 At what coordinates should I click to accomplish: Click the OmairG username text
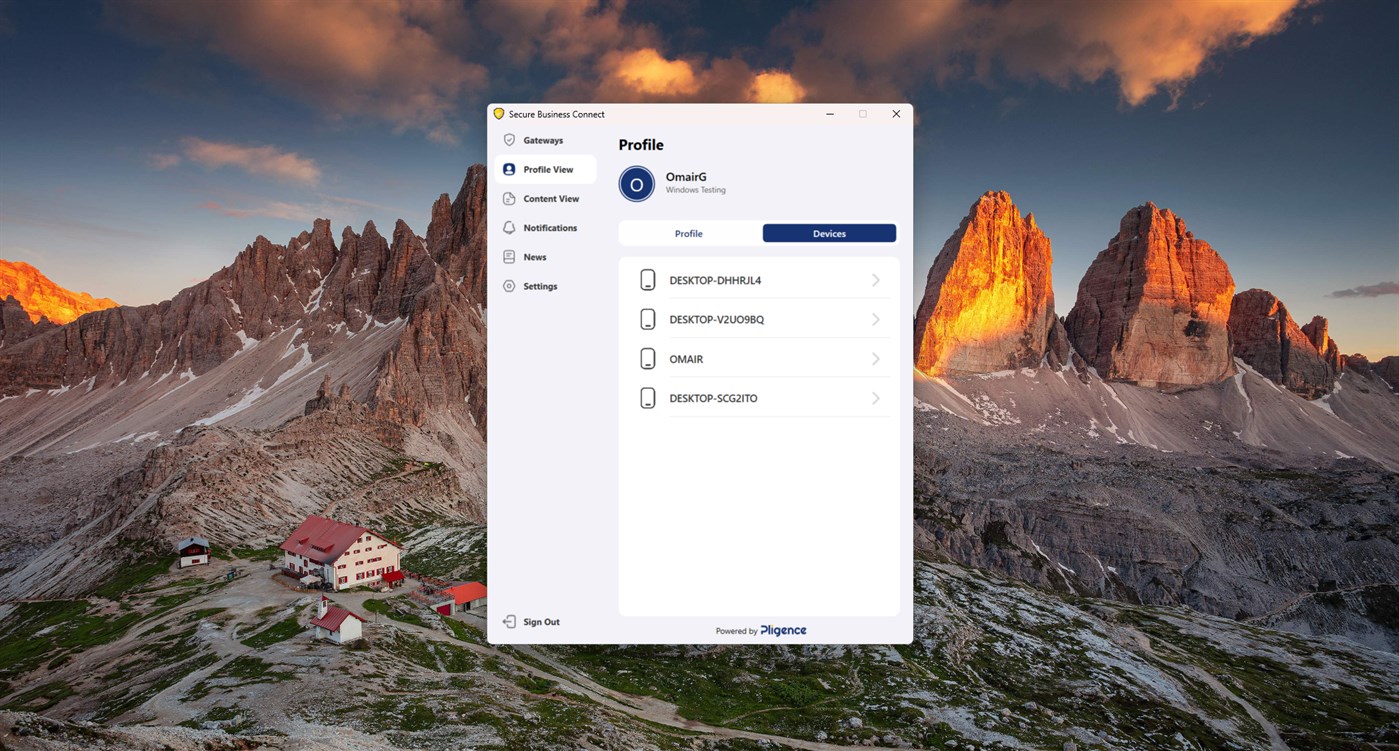tap(686, 177)
